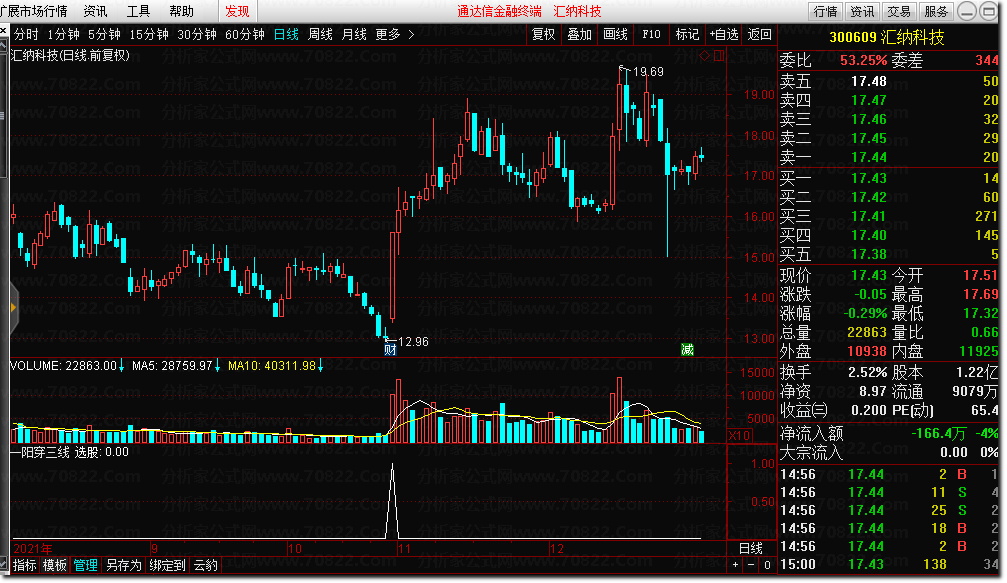Click the X10 volume scale label
This screenshot has height=583, width=1007.
[x=739, y=436]
